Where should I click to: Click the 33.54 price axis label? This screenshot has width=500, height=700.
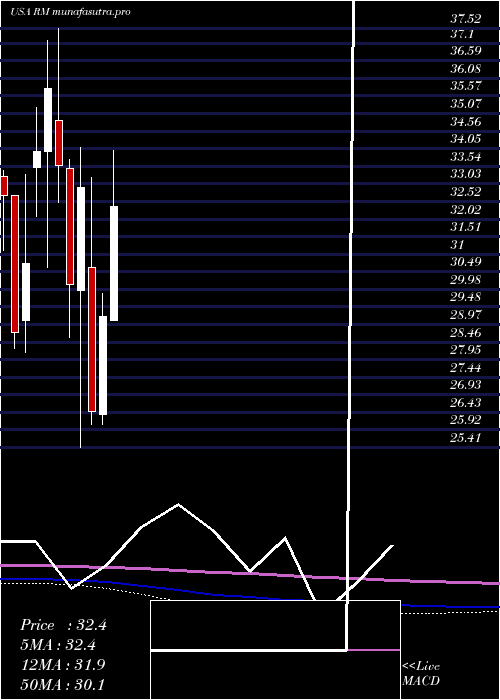466,157
